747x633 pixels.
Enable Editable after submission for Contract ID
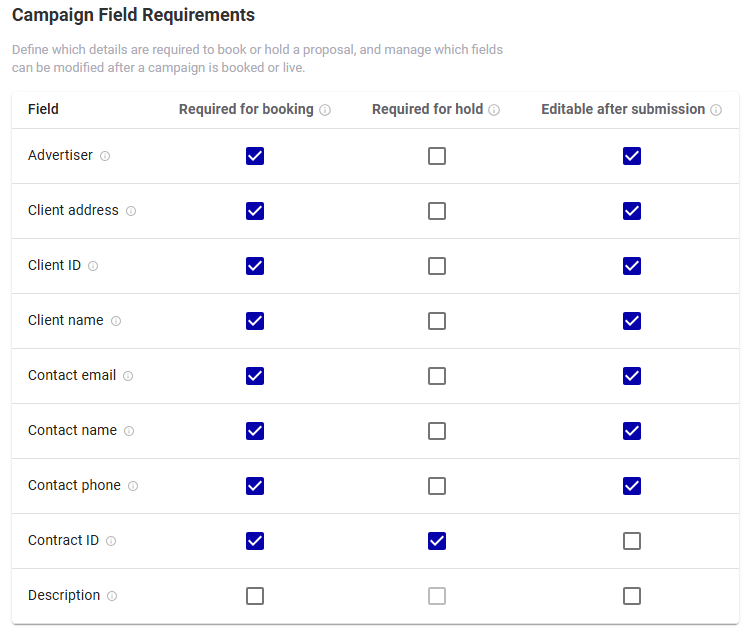coord(631,541)
